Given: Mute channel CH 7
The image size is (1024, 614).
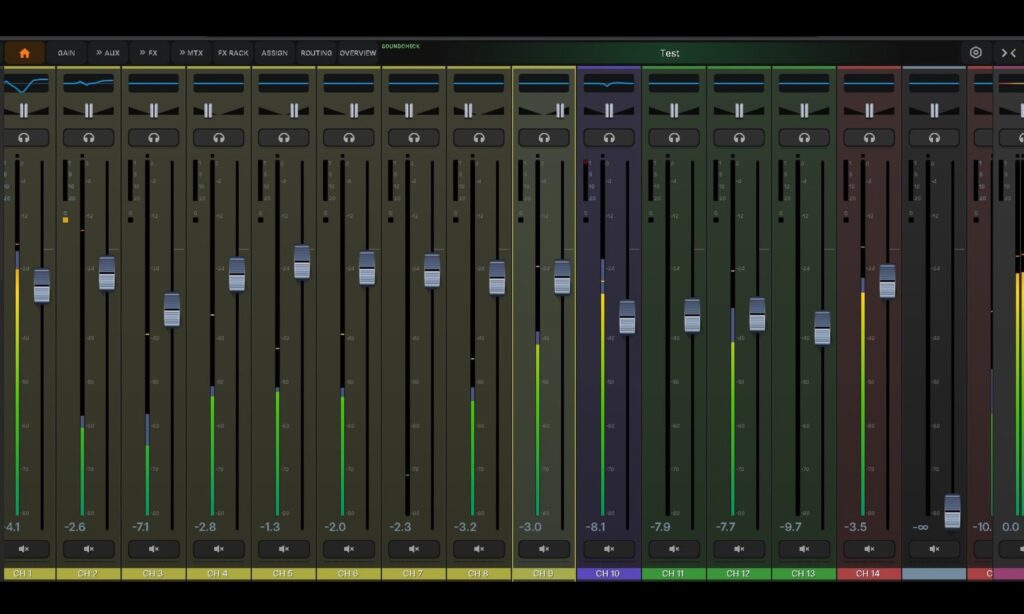Looking at the screenshot, I should (x=413, y=549).
